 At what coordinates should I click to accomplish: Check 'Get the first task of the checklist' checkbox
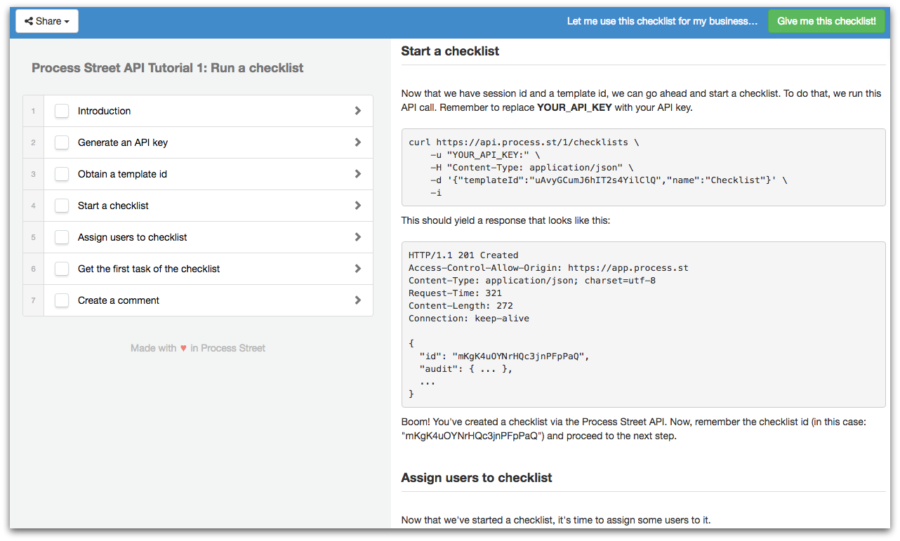pos(61,268)
